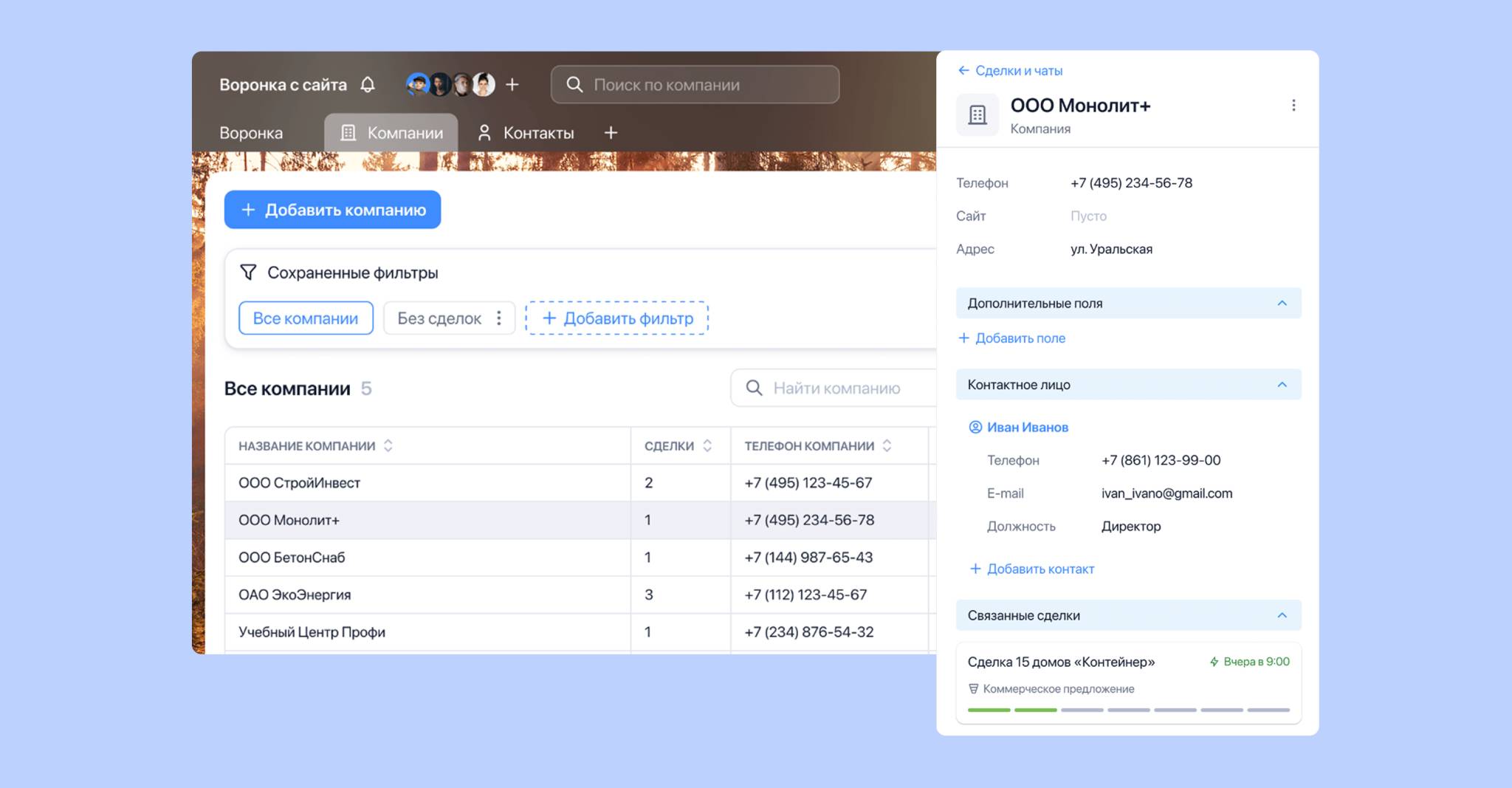Open Иван Иванов contact link
The width and height of the screenshot is (1512, 788).
click(x=1027, y=428)
